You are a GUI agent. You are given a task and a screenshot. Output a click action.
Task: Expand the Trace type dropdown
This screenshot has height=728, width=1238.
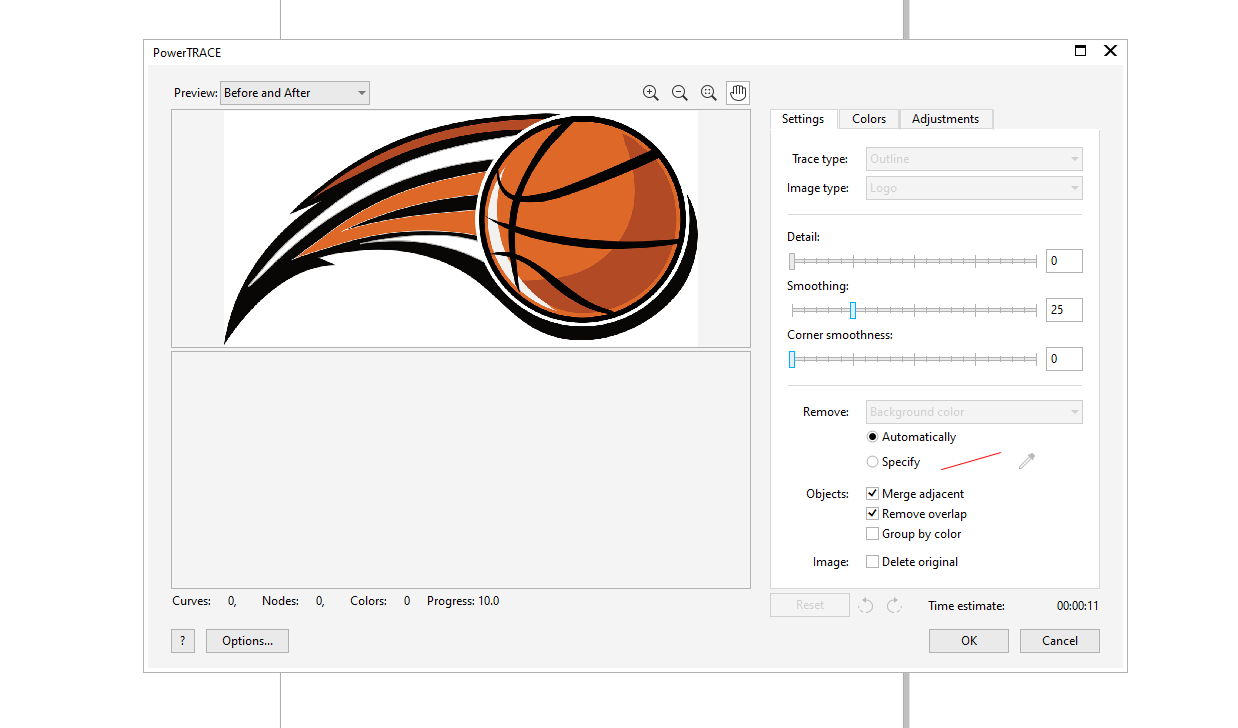tap(973, 159)
